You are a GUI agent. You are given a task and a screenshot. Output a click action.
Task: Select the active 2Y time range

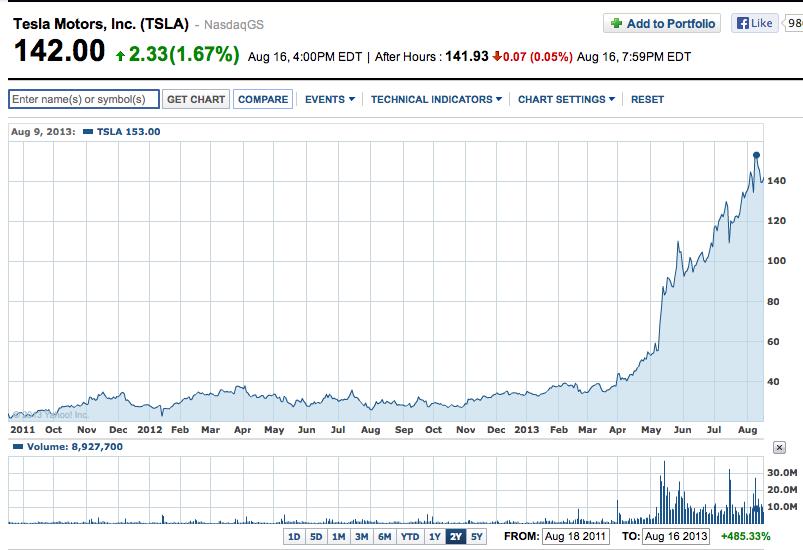[456, 537]
